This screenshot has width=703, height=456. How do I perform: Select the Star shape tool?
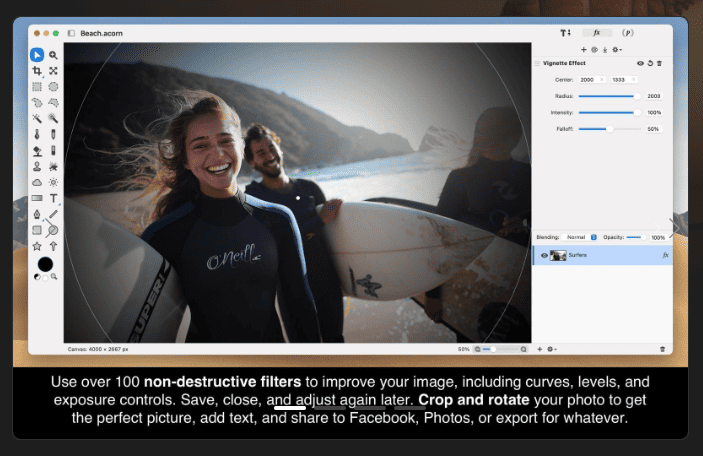click(37, 246)
